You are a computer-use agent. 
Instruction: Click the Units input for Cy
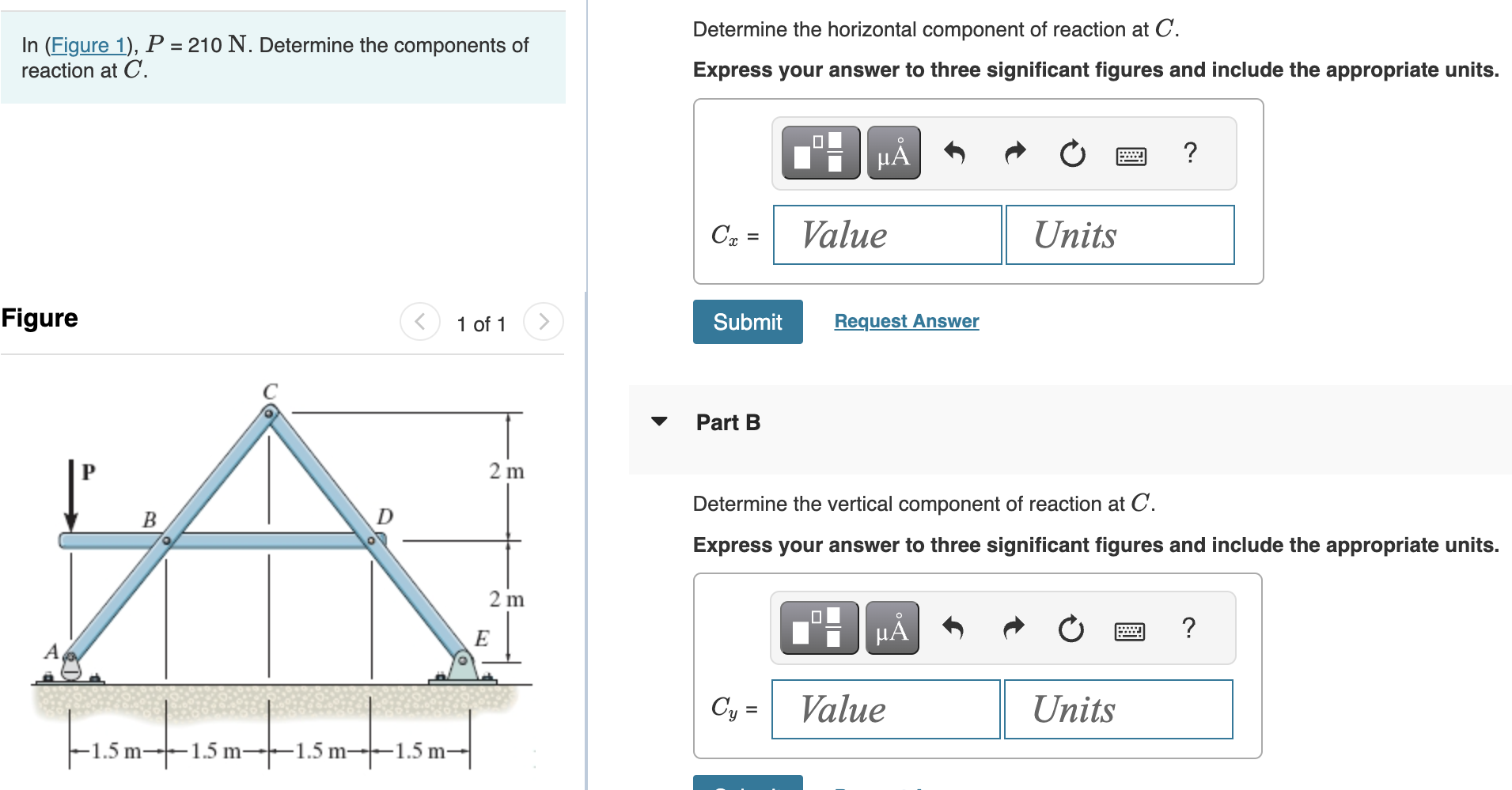pyautogui.click(x=1117, y=709)
